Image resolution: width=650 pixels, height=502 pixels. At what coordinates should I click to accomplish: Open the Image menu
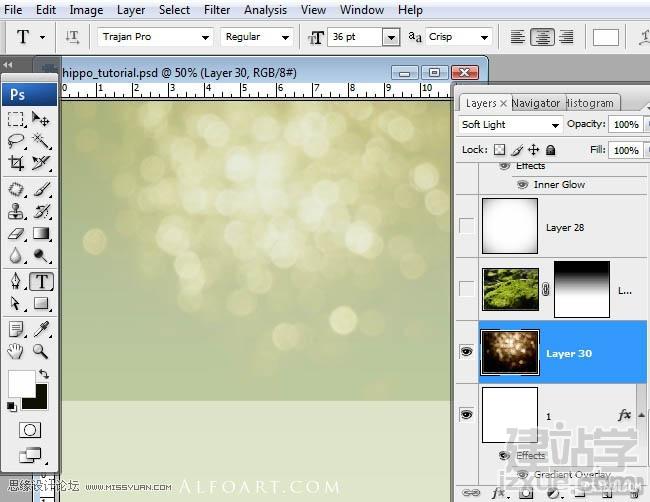(x=86, y=10)
